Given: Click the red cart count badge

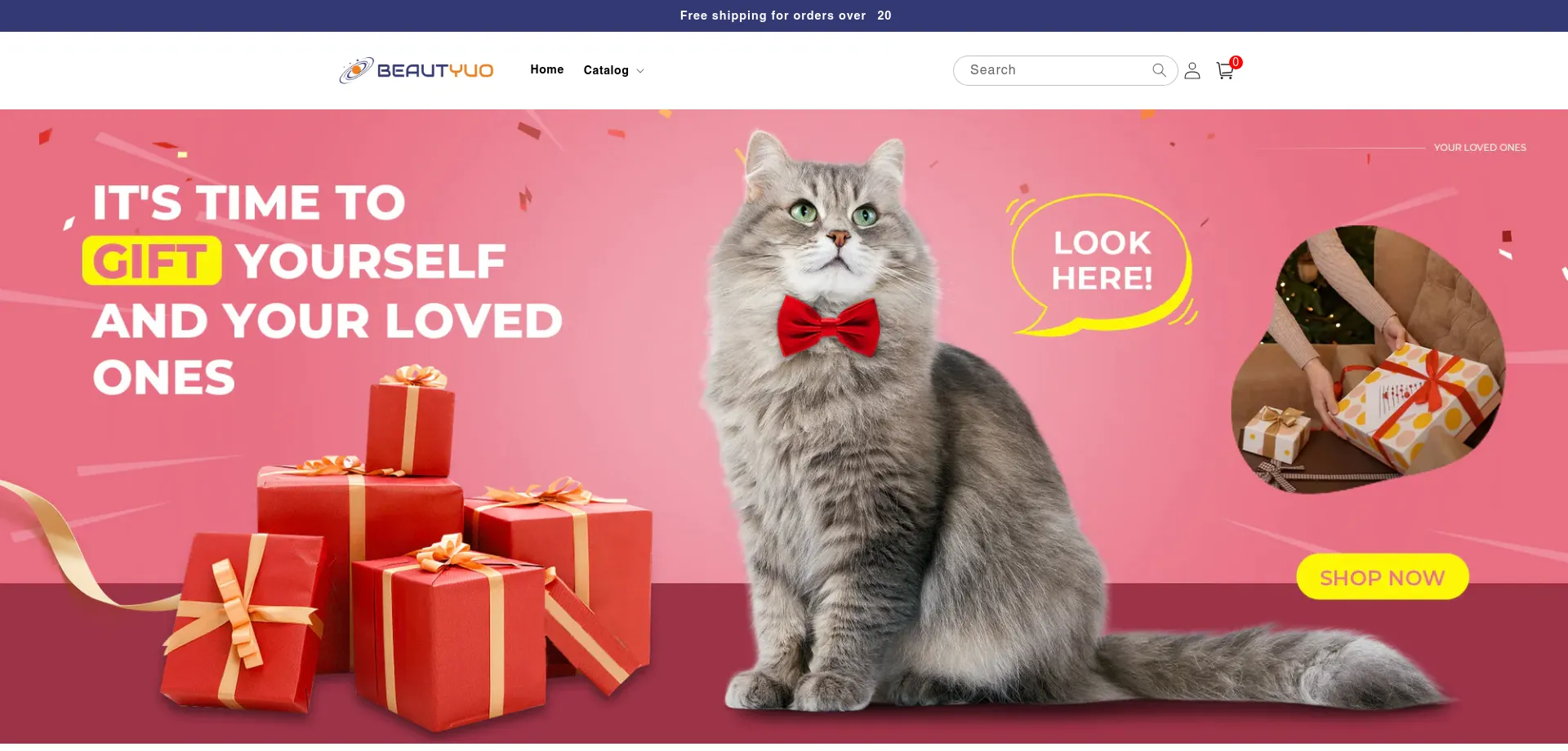Looking at the screenshot, I should (x=1236, y=62).
